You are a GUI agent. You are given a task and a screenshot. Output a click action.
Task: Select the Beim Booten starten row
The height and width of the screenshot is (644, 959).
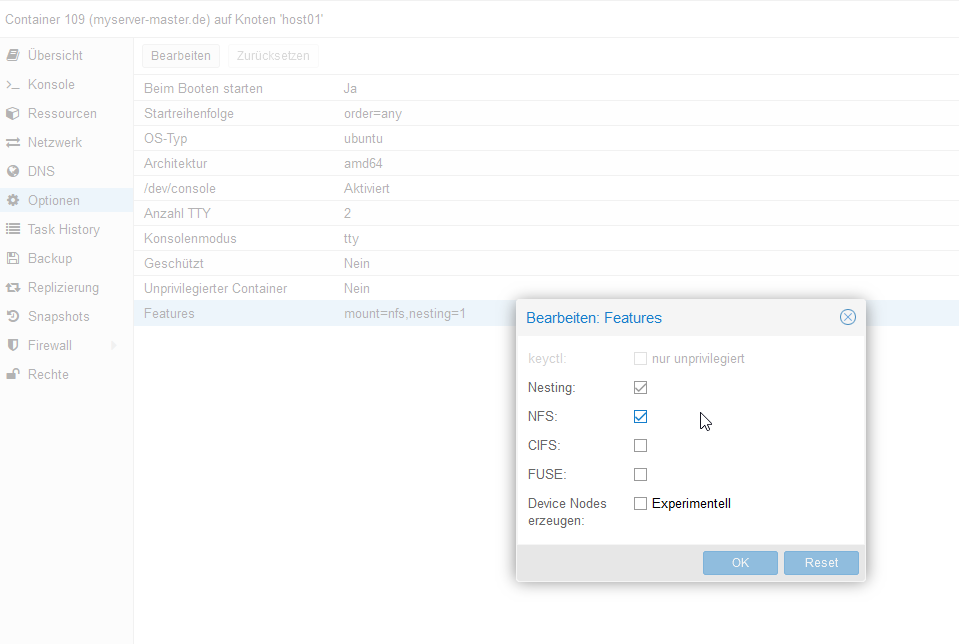point(546,88)
